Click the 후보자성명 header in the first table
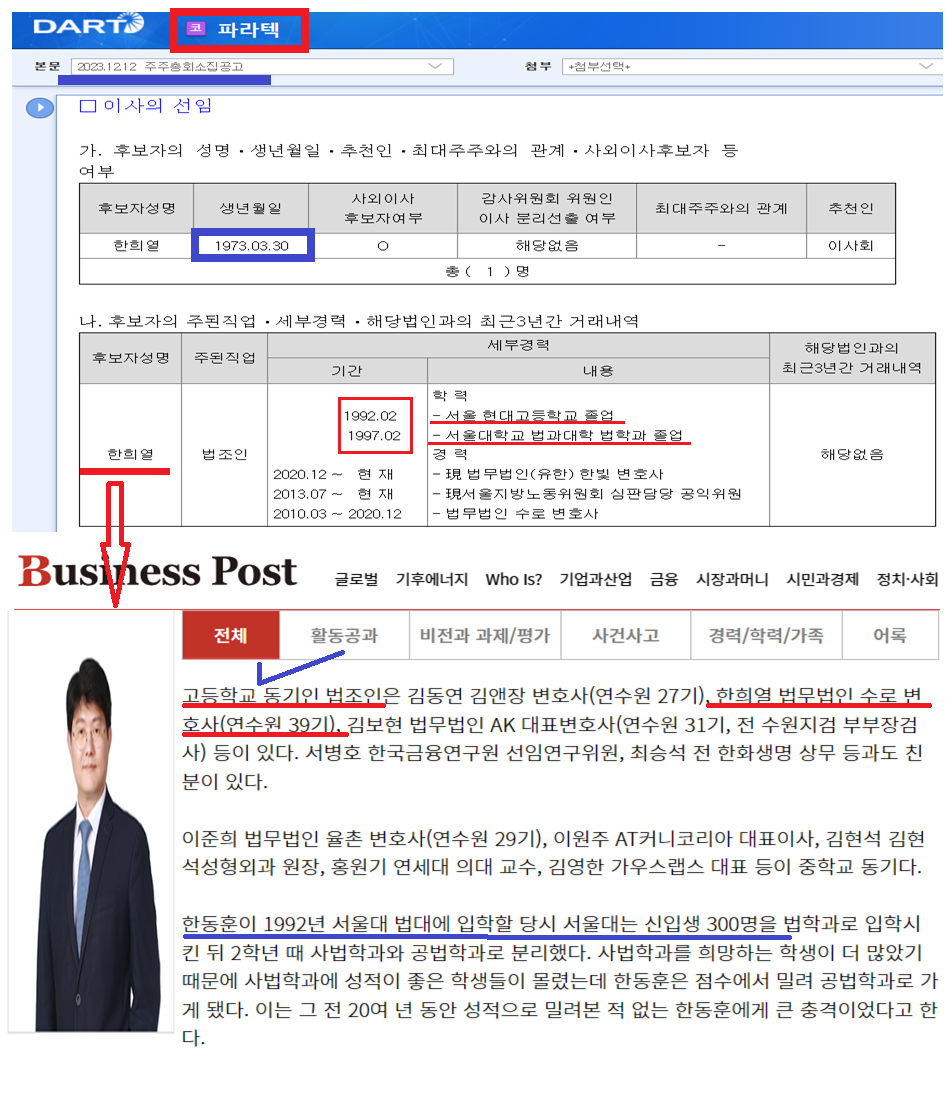The height and width of the screenshot is (1101, 946). 136,209
